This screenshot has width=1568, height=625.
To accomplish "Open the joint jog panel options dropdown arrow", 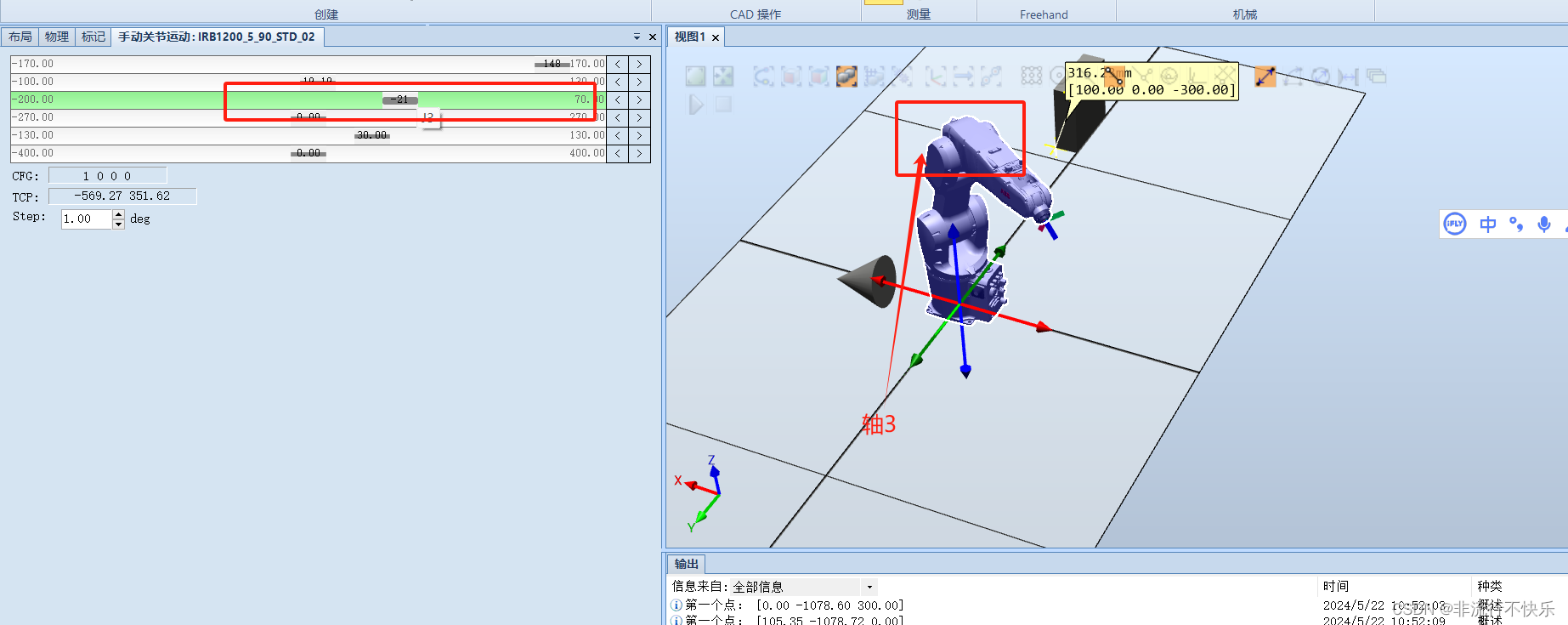I will 637,37.
